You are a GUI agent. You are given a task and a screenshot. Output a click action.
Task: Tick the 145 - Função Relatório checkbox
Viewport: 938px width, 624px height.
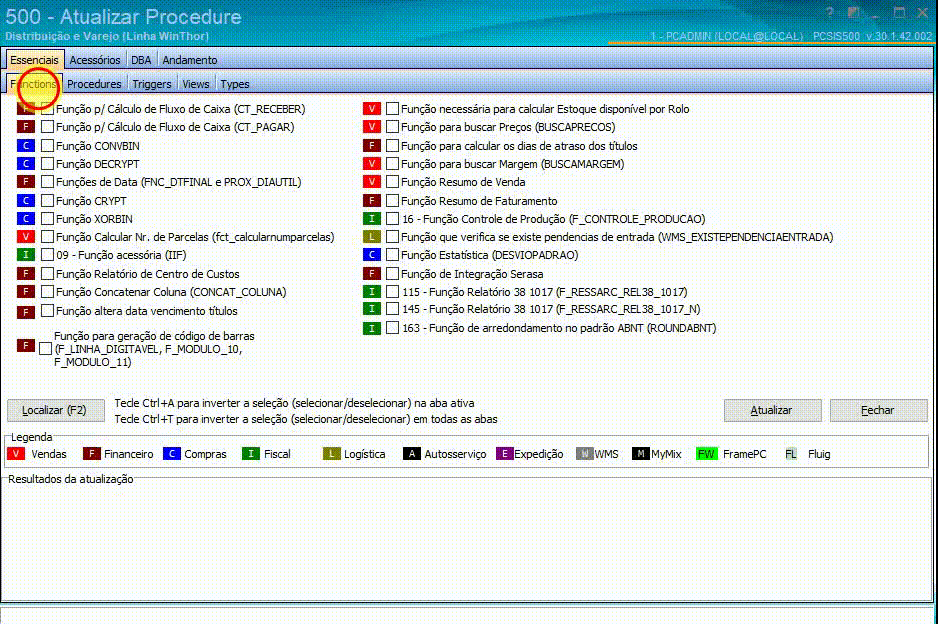[392, 309]
